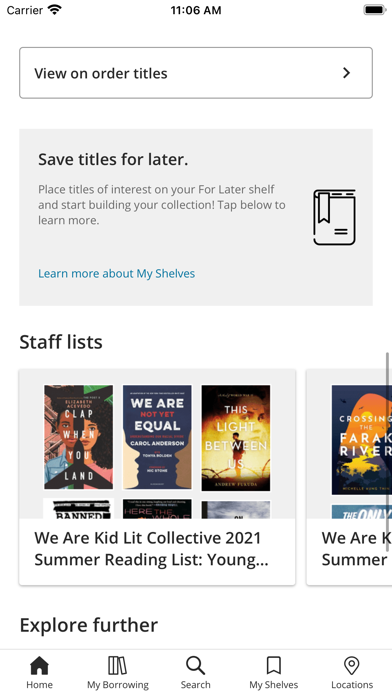This screenshot has width=392, height=696.
Task: Tap the bookmarked book illustration icon
Action: pyautogui.click(x=334, y=217)
